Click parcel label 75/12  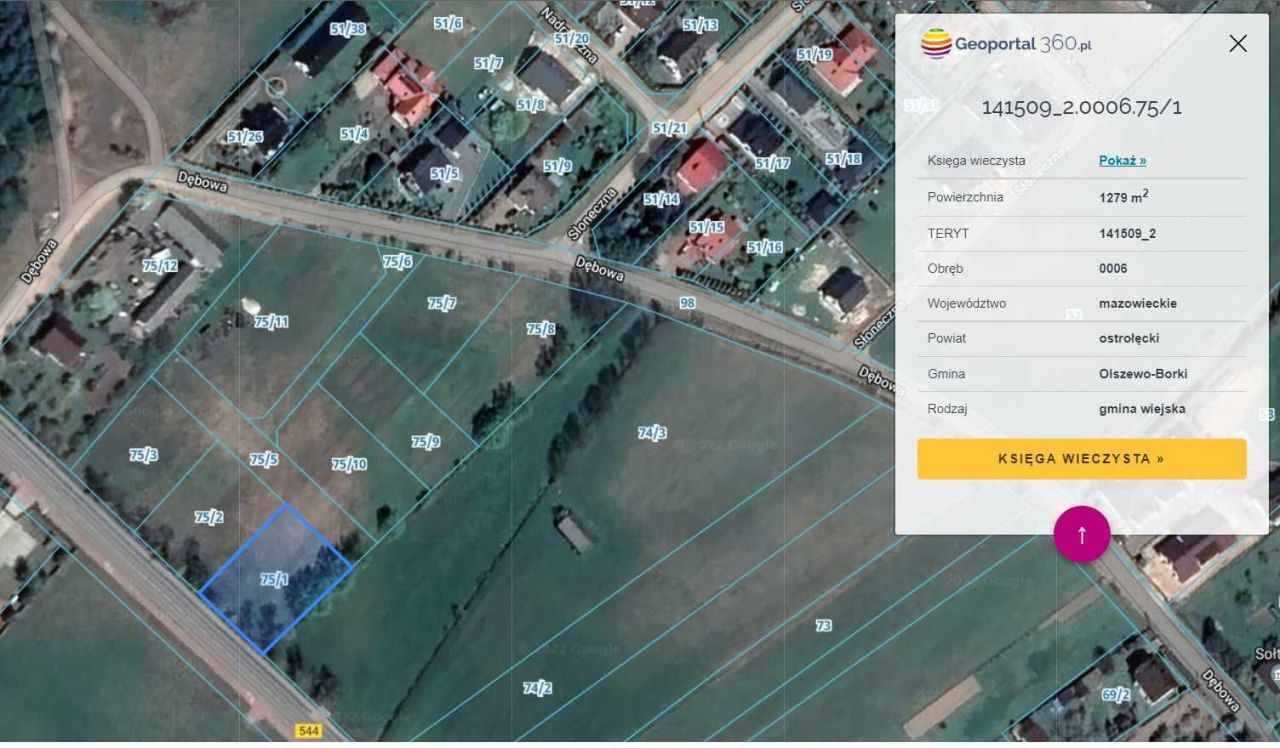pos(160,265)
